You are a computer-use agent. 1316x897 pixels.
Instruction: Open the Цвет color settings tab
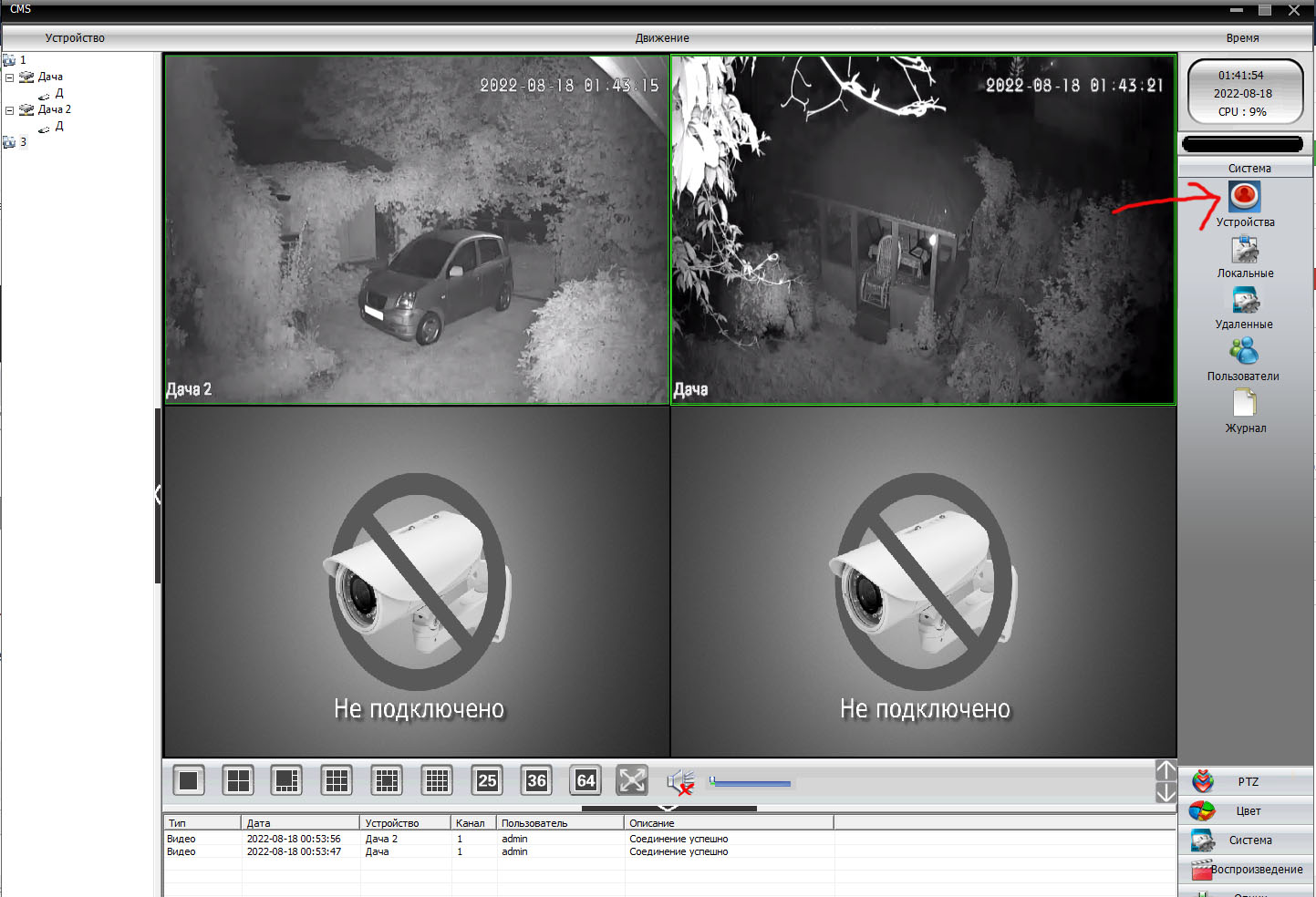click(1247, 810)
